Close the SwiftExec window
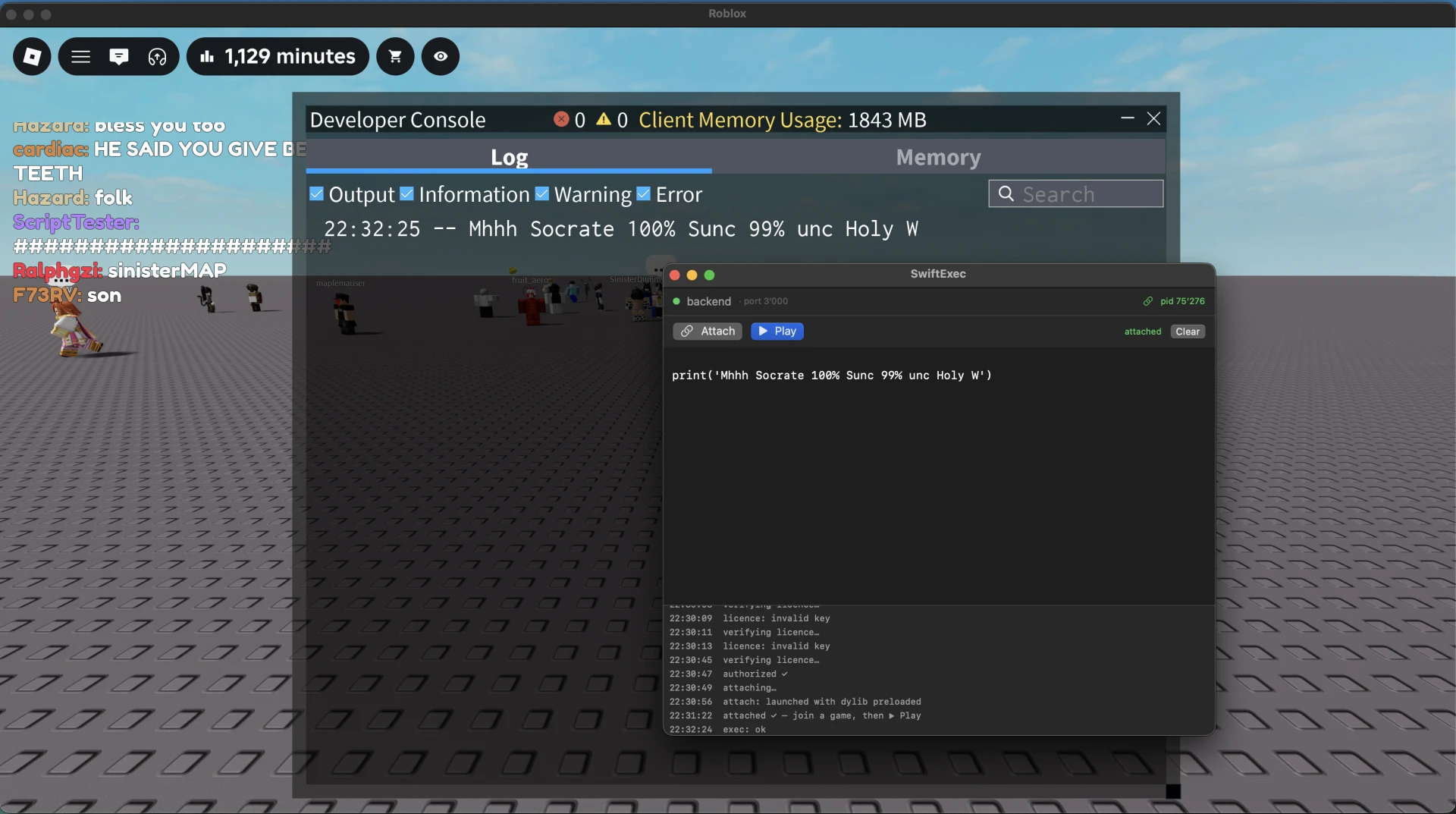Image resolution: width=1456 pixels, height=814 pixels. pyautogui.click(x=674, y=275)
